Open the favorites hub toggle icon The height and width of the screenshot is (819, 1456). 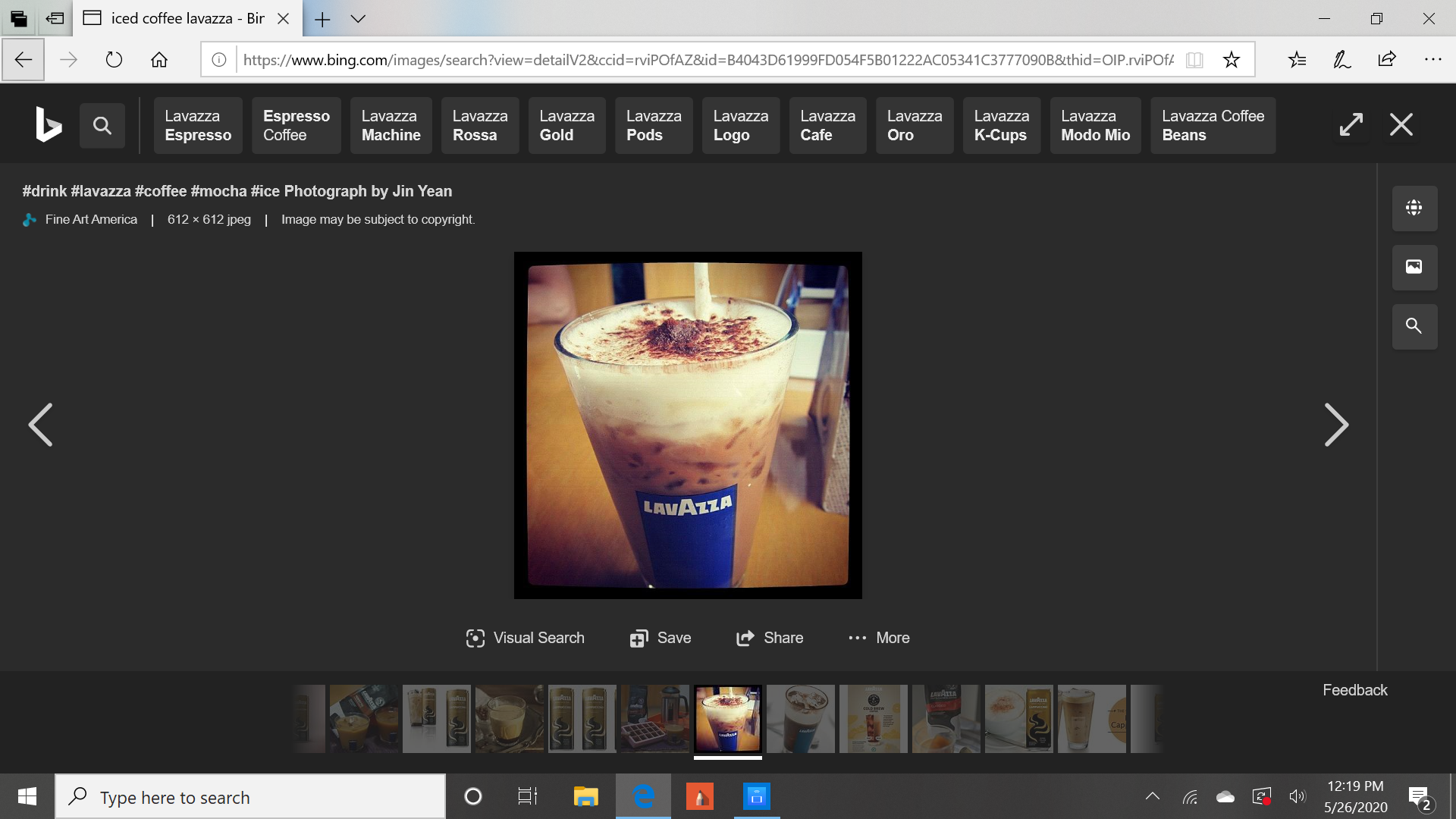(1298, 59)
